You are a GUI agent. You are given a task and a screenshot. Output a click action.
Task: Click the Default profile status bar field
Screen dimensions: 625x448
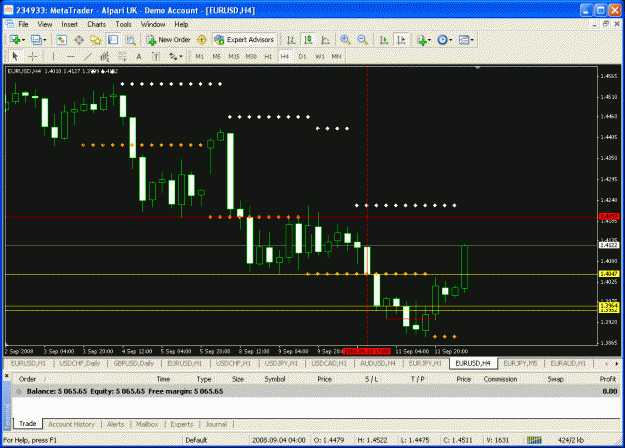pos(196,440)
